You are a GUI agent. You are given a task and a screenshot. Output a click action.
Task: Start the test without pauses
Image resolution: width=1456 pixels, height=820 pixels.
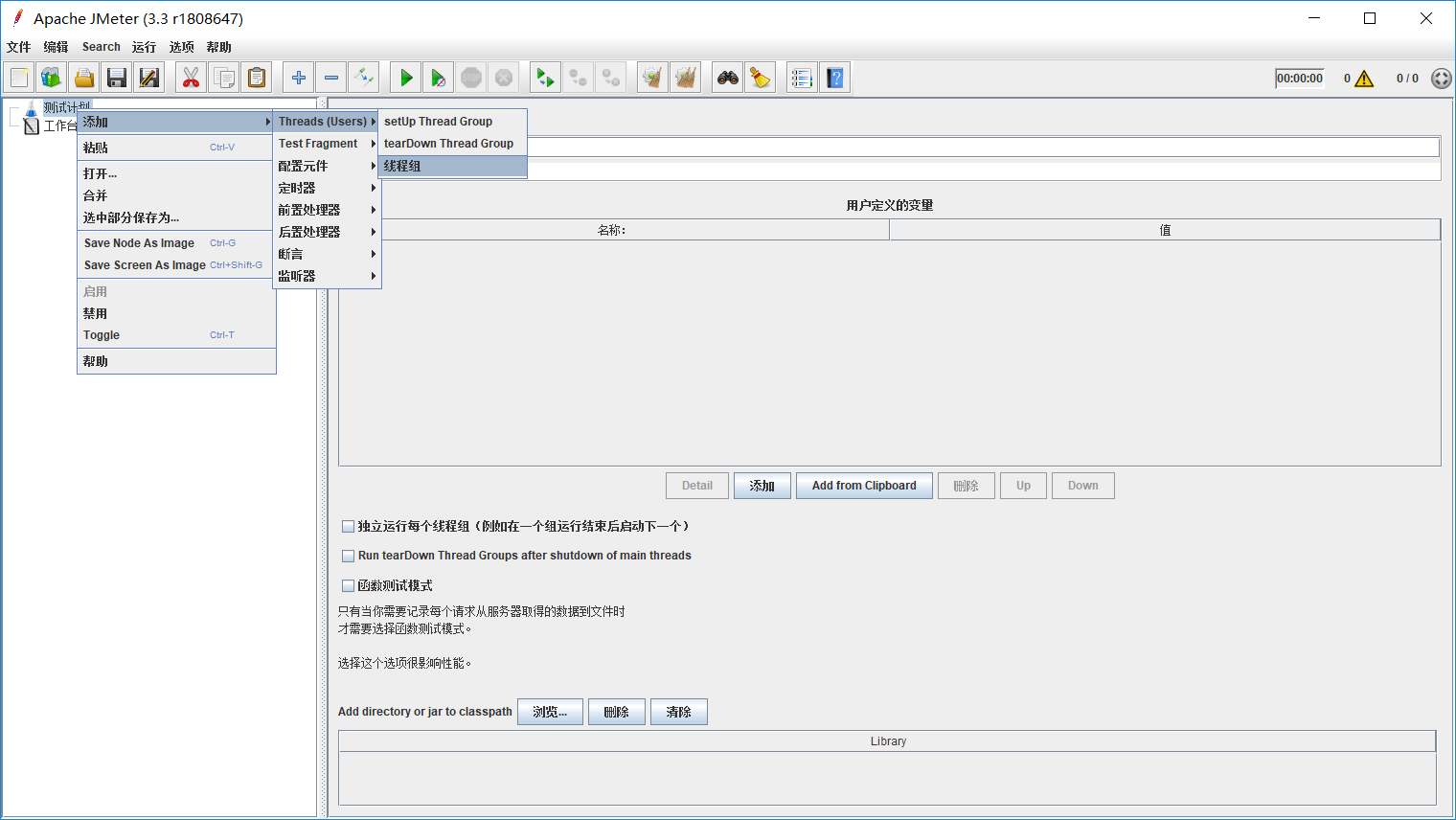coord(438,77)
